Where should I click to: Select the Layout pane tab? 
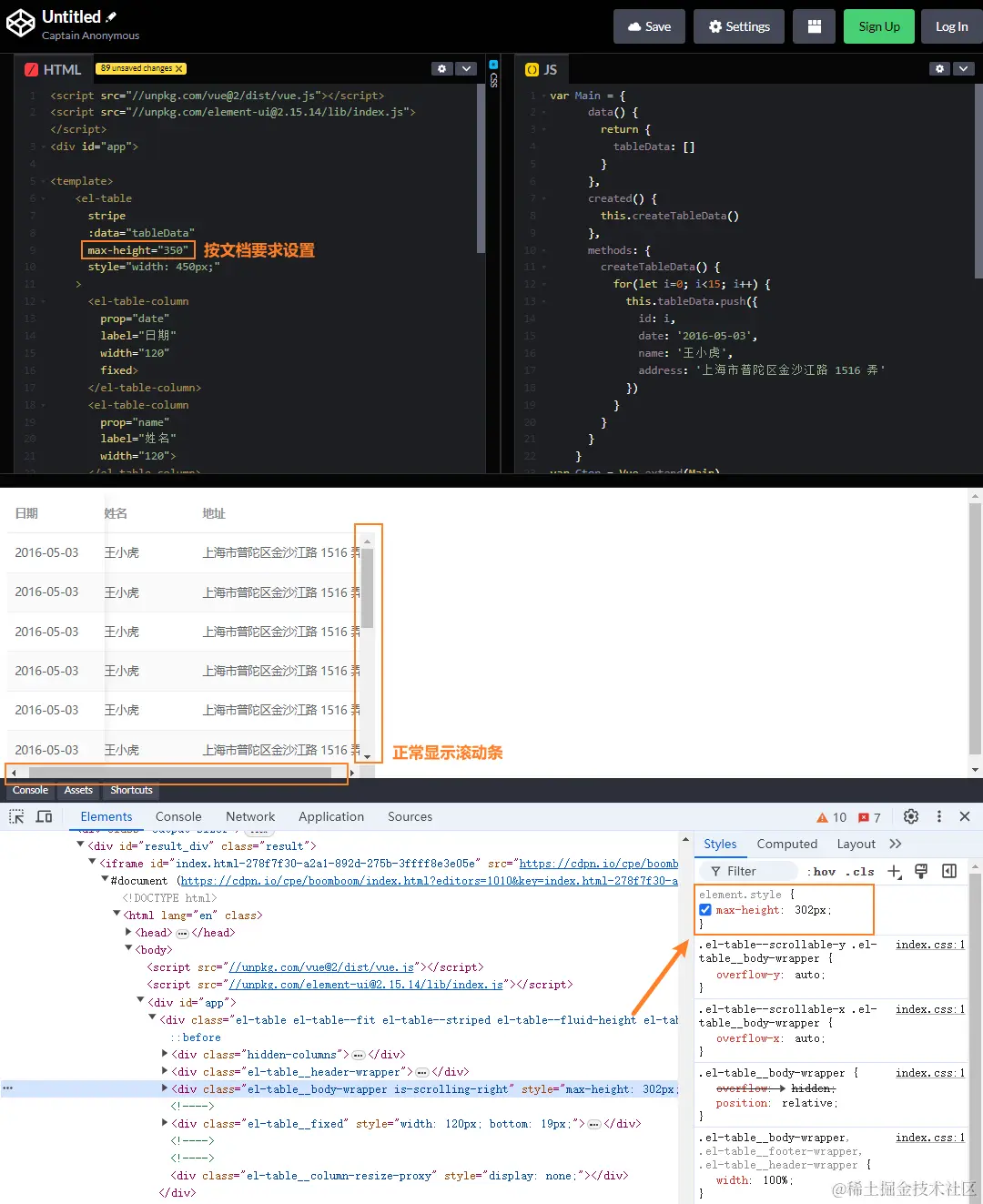coord(856,844)
